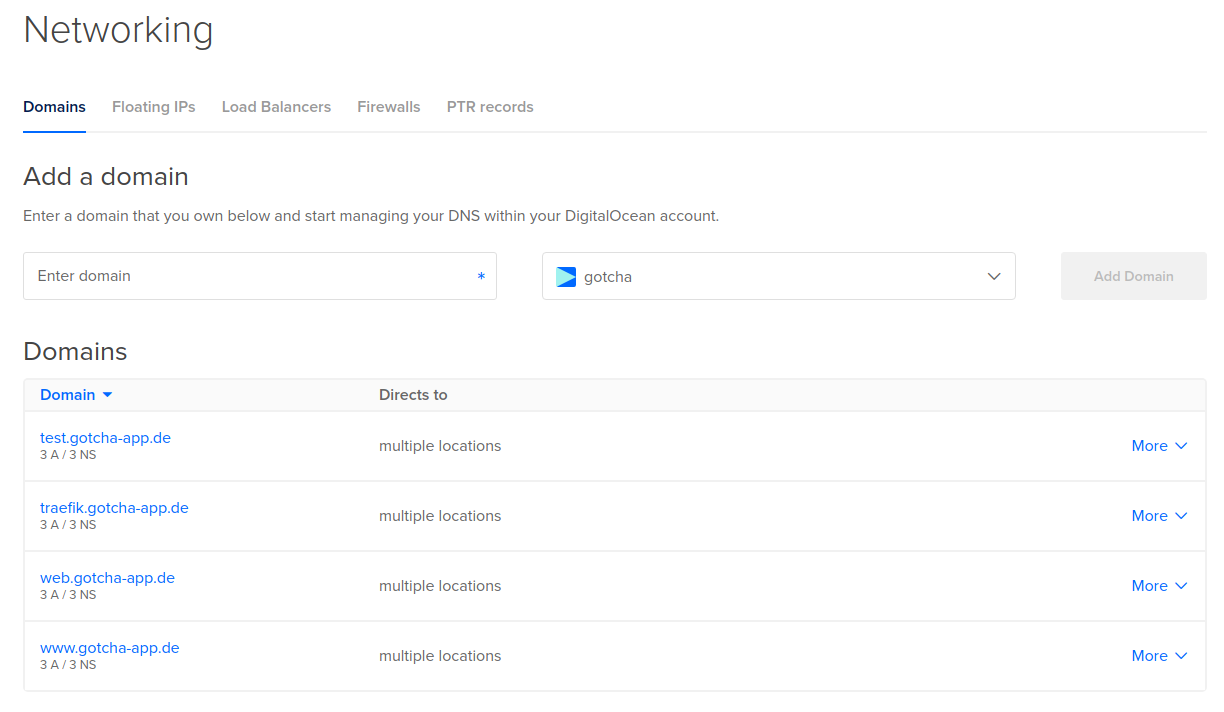
Task: Switch to the Floating IPs tab
Action: [x=153, y=107]
